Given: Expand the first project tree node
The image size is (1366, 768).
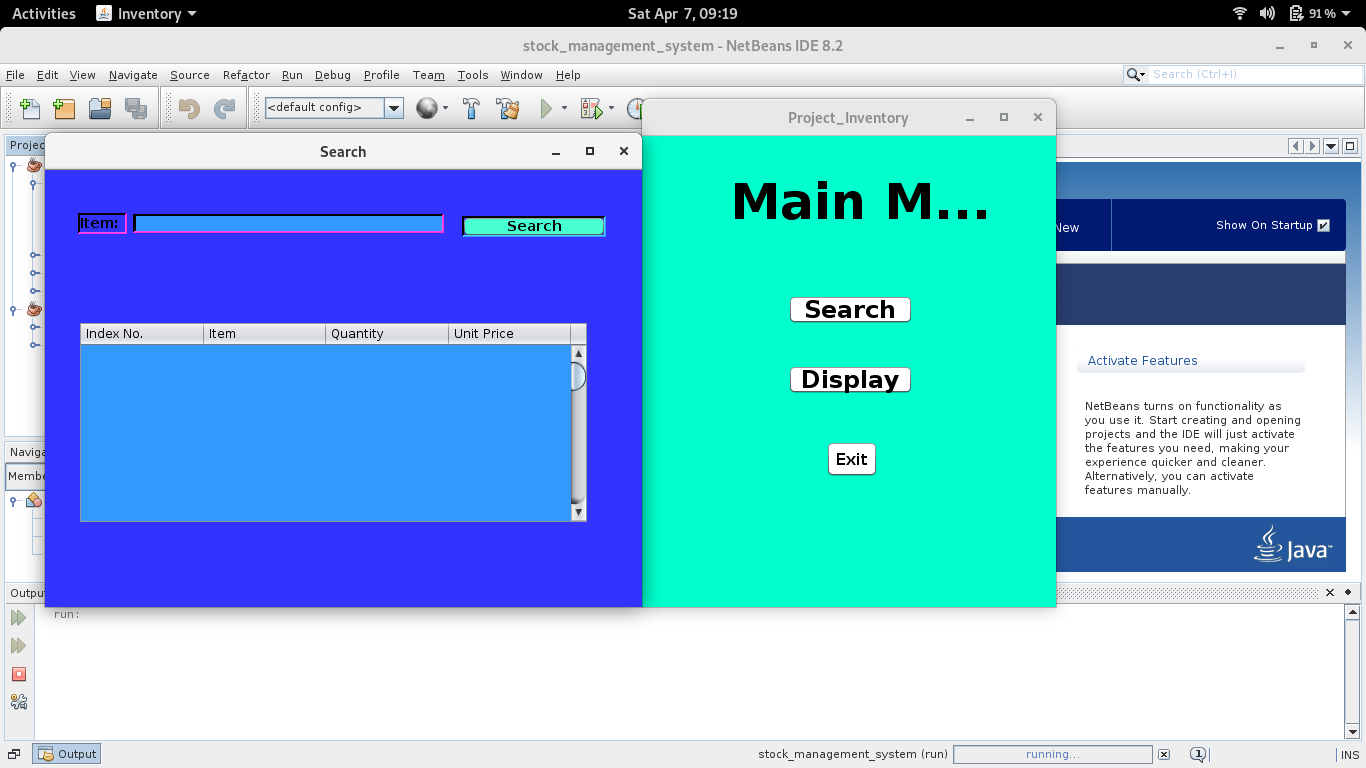Looking at the screenshot, I should [x=13, y=166].
